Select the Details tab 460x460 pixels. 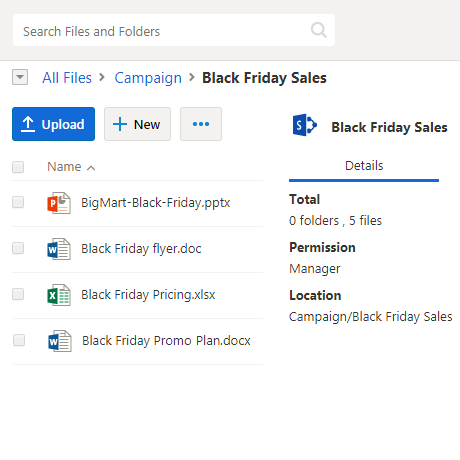(x=364, y=166)
